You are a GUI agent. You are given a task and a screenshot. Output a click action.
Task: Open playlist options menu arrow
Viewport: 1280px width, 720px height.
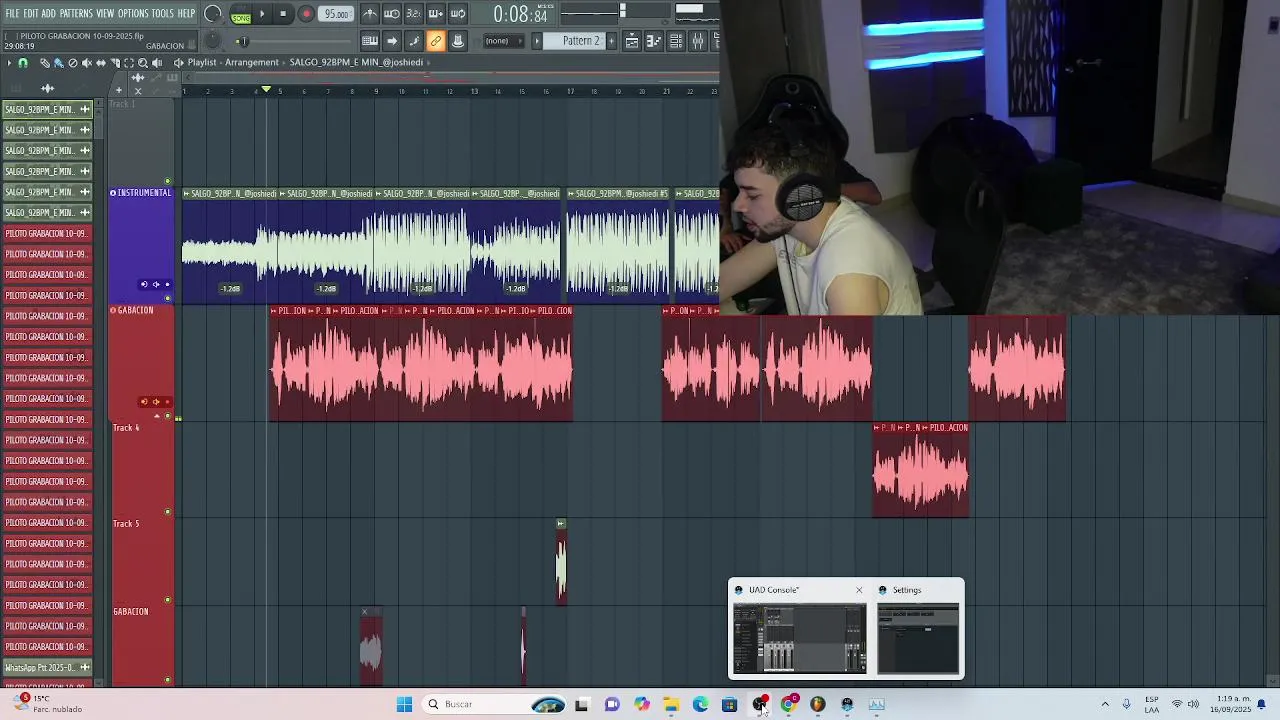coord(9,63)
